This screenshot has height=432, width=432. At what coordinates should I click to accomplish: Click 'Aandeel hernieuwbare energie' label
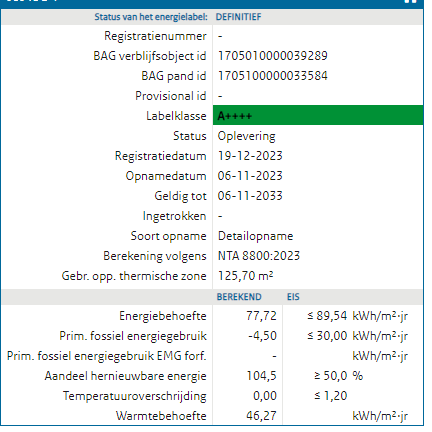point(125,376)
